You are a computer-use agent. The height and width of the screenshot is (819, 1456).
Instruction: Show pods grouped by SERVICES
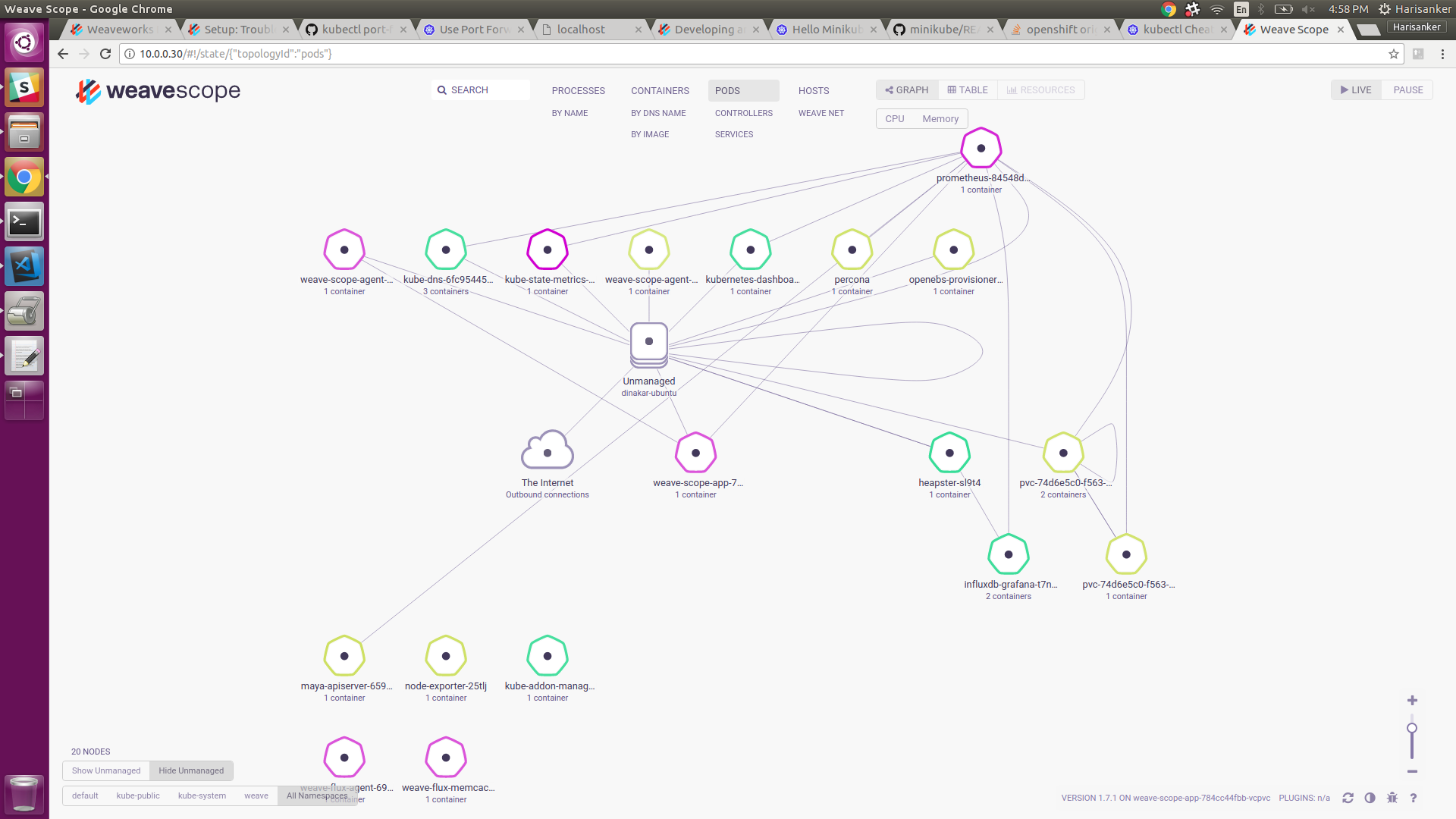[x=733, y=134]
